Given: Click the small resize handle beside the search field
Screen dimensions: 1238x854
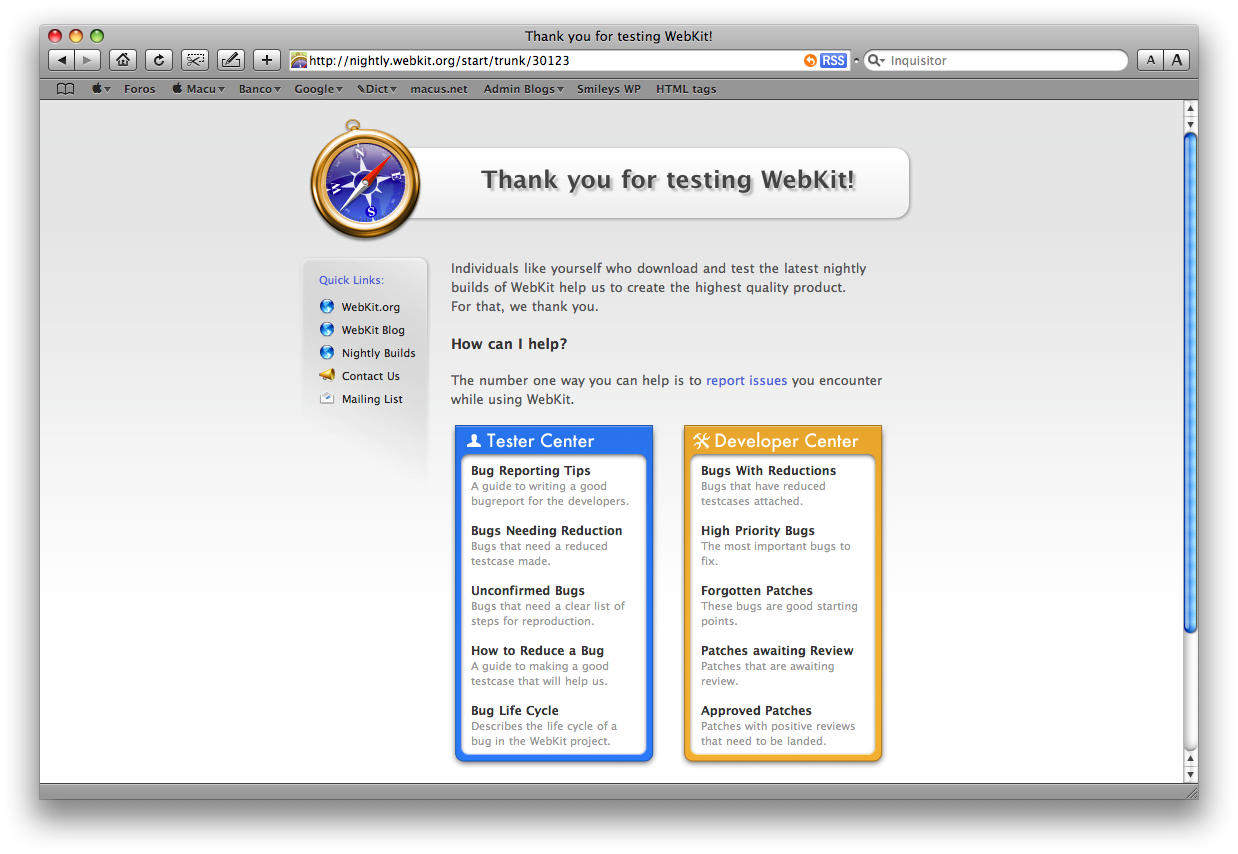Looking at the screenshot, I should pos(856,61).
